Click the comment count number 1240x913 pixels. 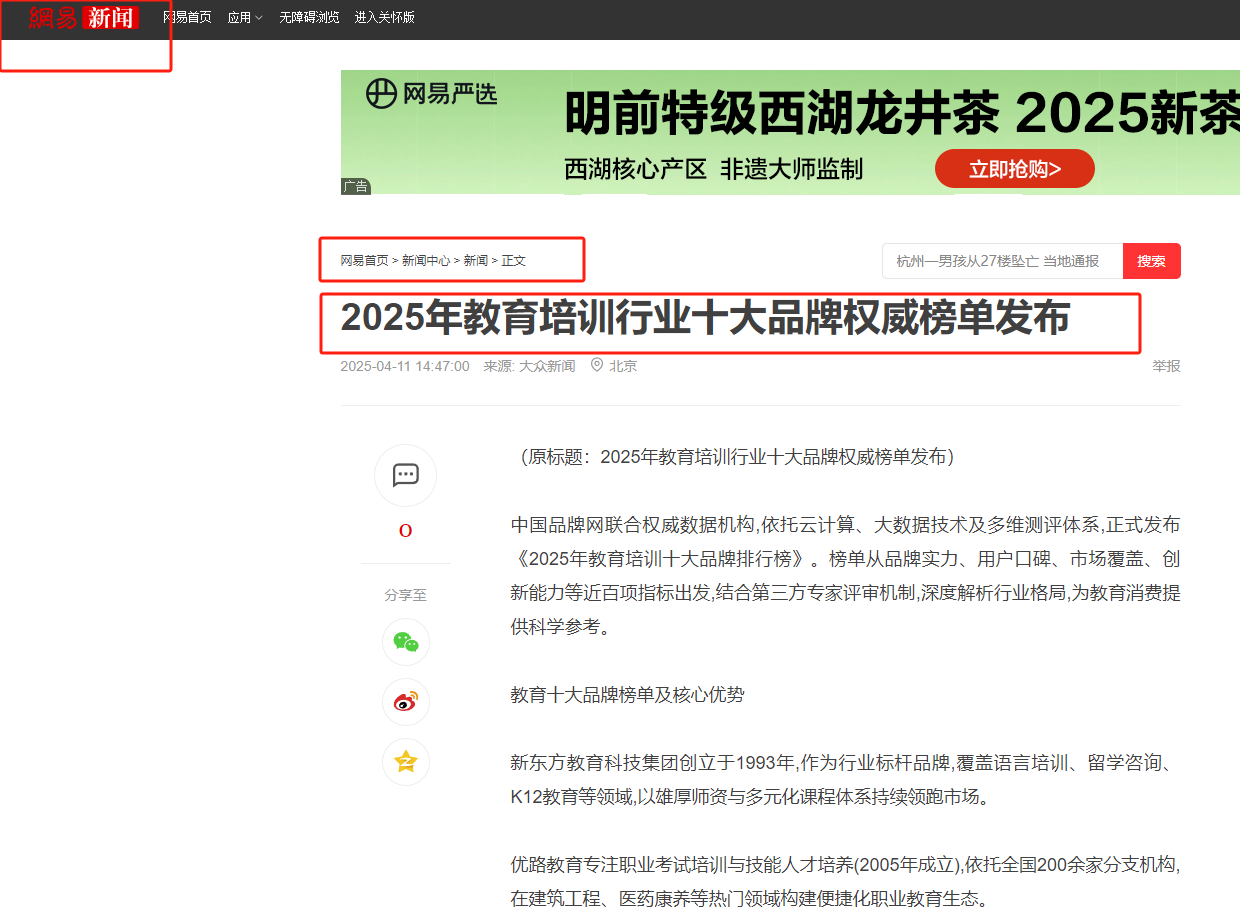[405, 531]
